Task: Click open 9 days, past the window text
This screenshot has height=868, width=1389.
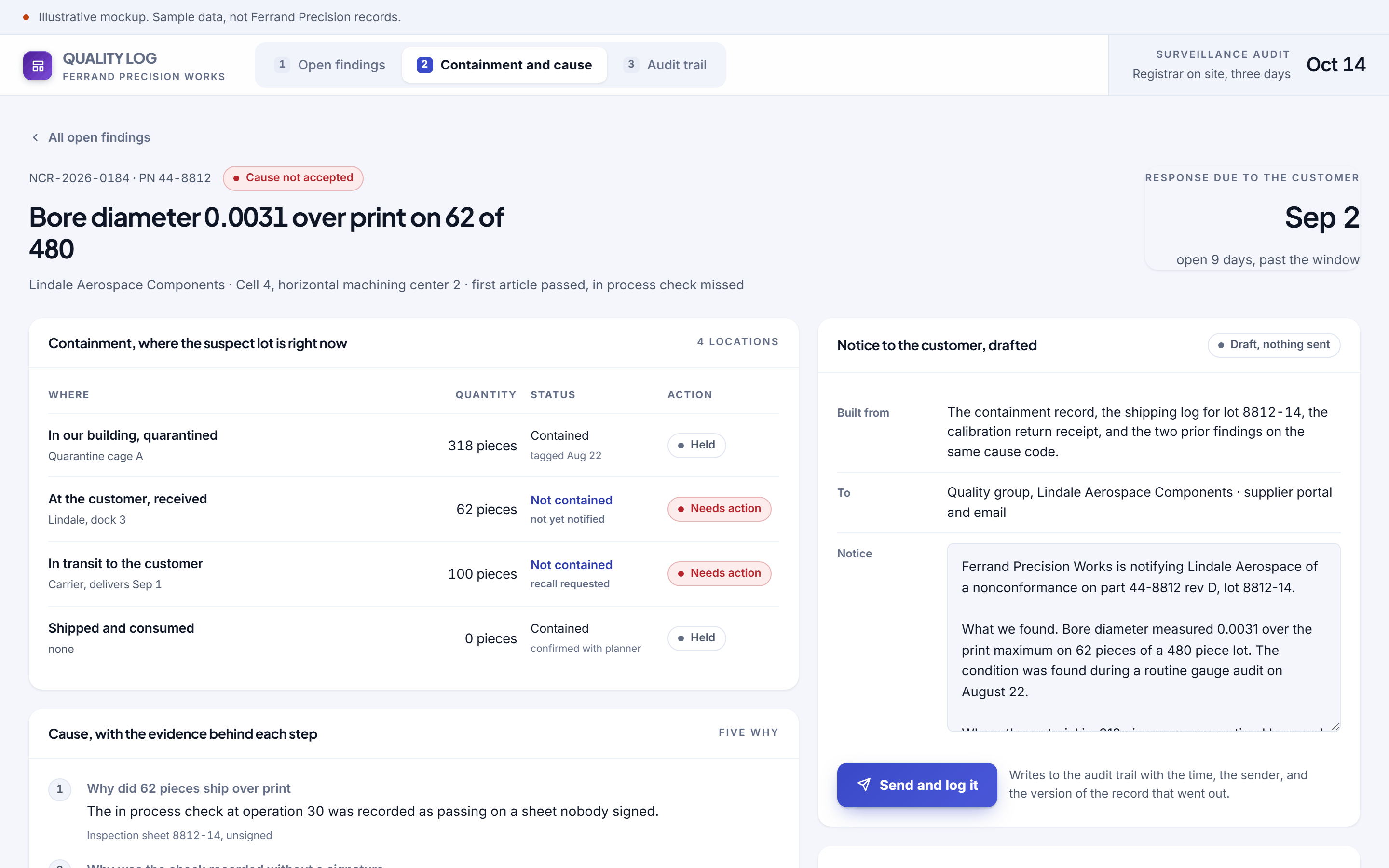Action: pyautogui.click(x=1267, y=260)
